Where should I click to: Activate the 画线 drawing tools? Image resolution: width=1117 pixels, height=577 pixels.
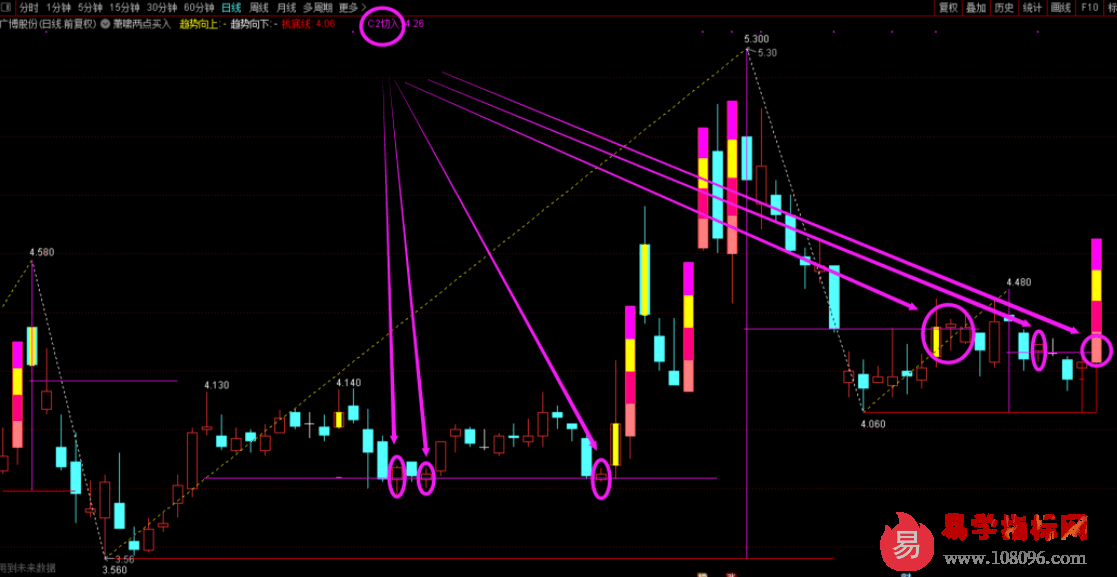1061,7
